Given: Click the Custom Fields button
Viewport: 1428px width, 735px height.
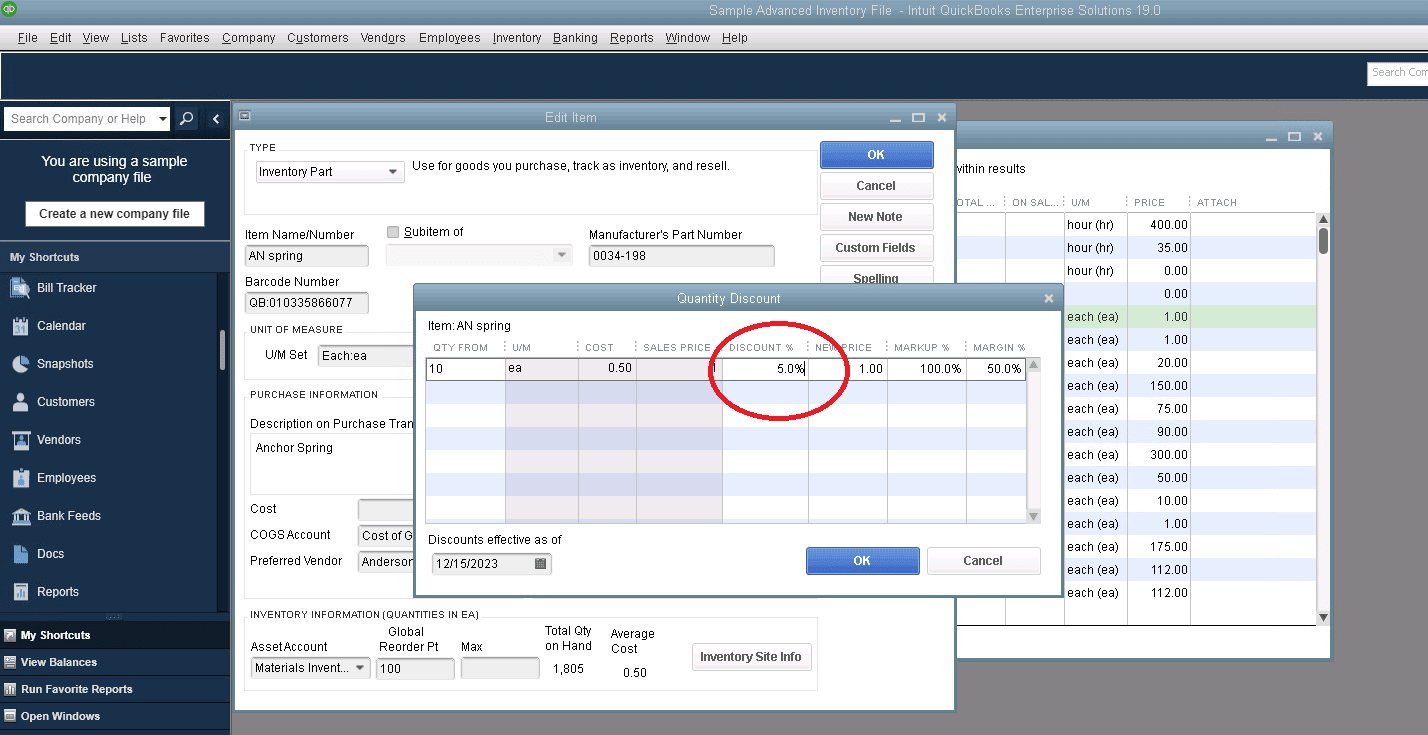Looking at the screenshot, I should pyautogui.click(x=876, y=247).
